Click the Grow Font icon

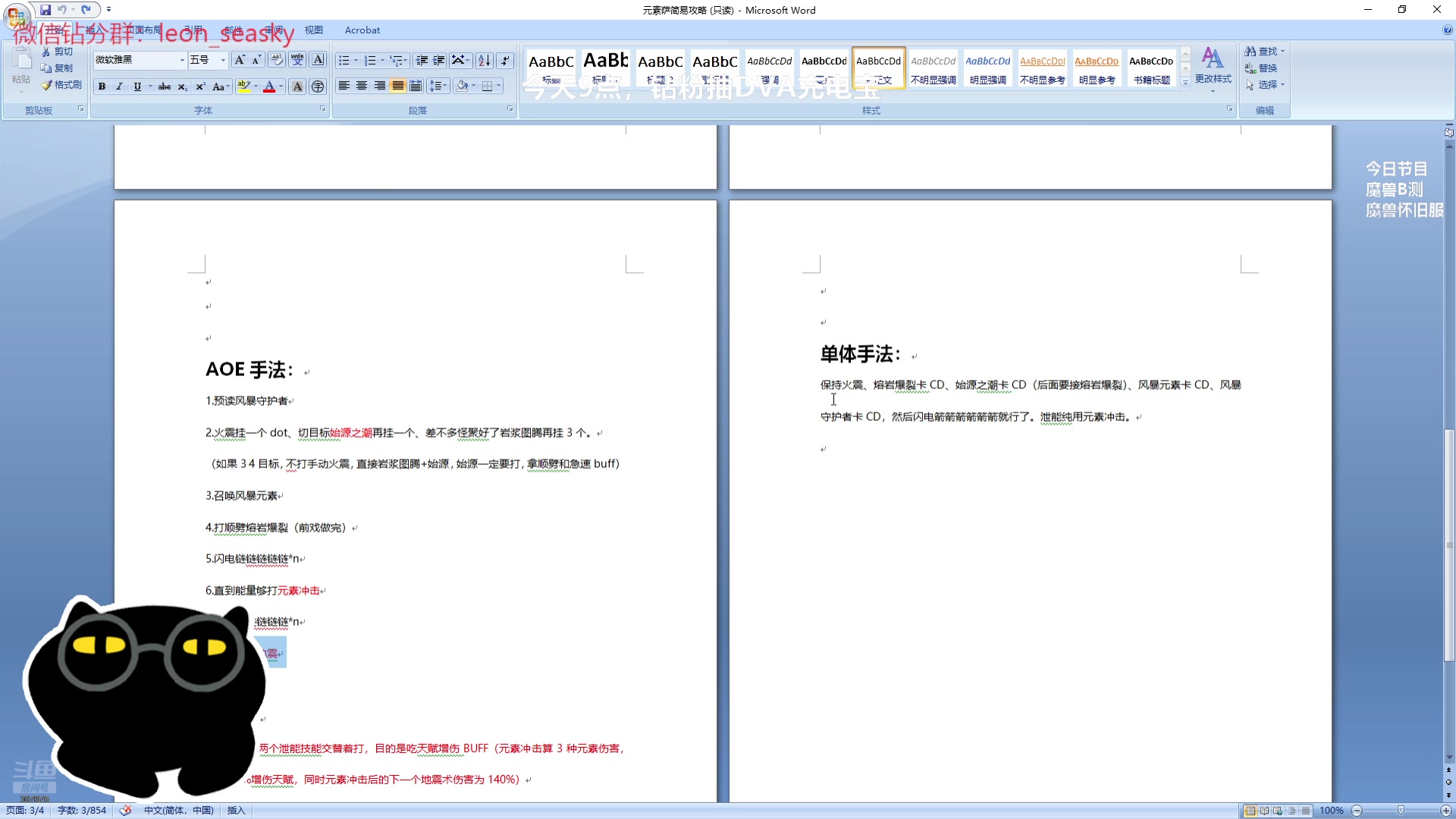click(x=240, y=60)
